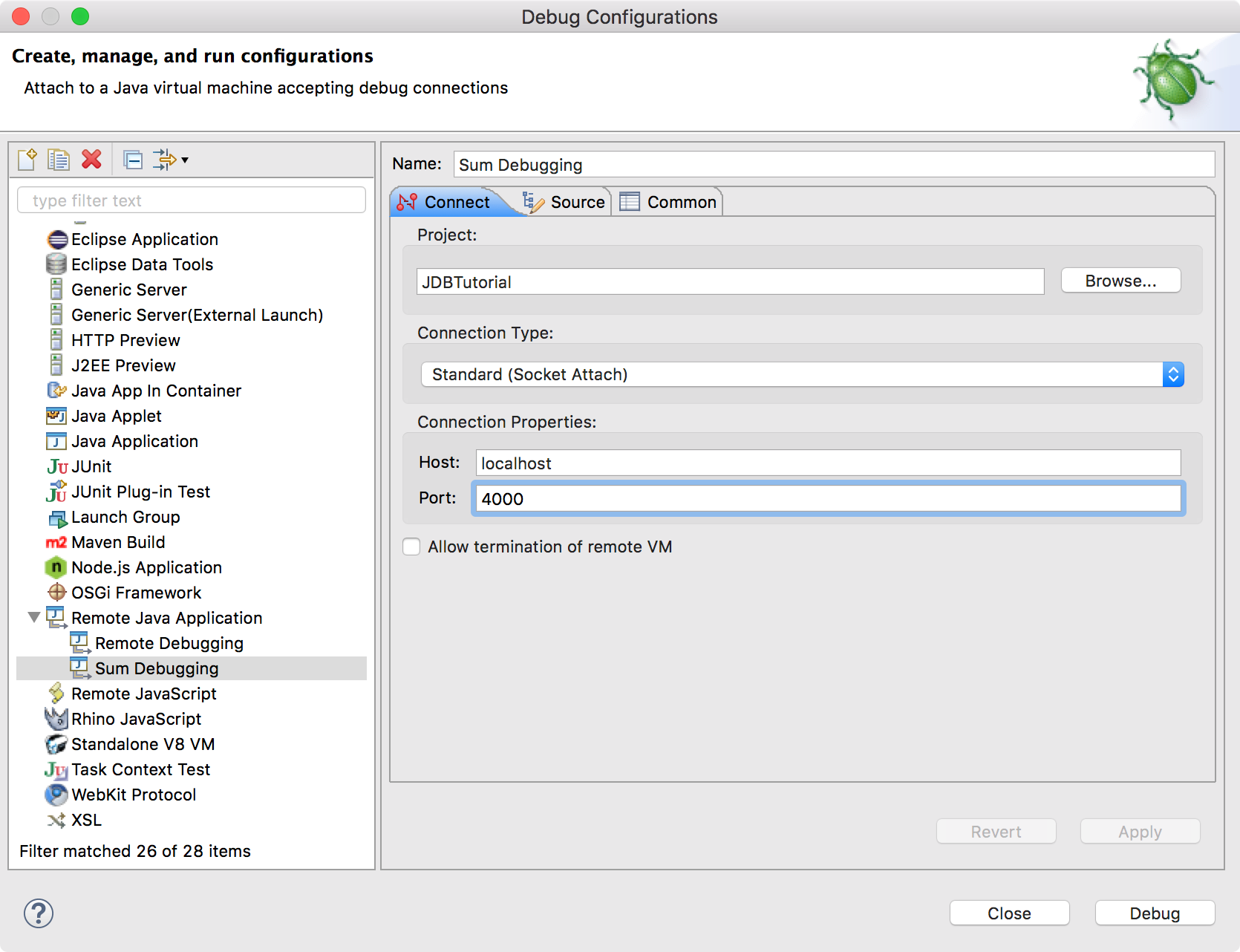The width and height of the screenshot is (1240, 952).
Task: Switch to the Common tab
Action: (668, 202)
